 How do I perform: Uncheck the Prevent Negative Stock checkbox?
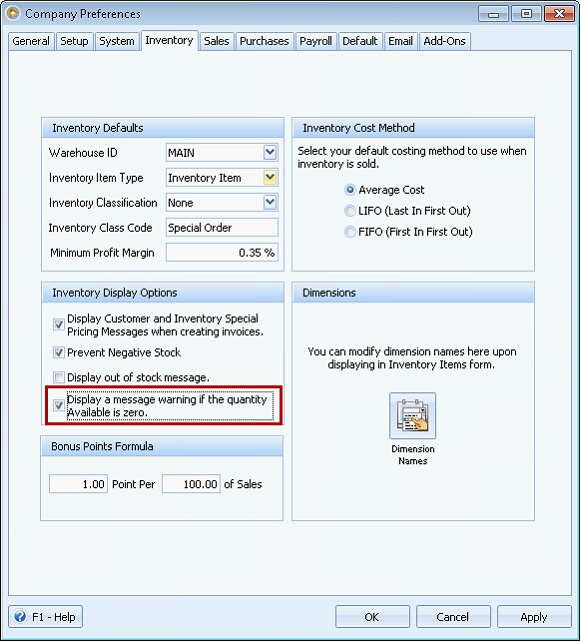59,352
